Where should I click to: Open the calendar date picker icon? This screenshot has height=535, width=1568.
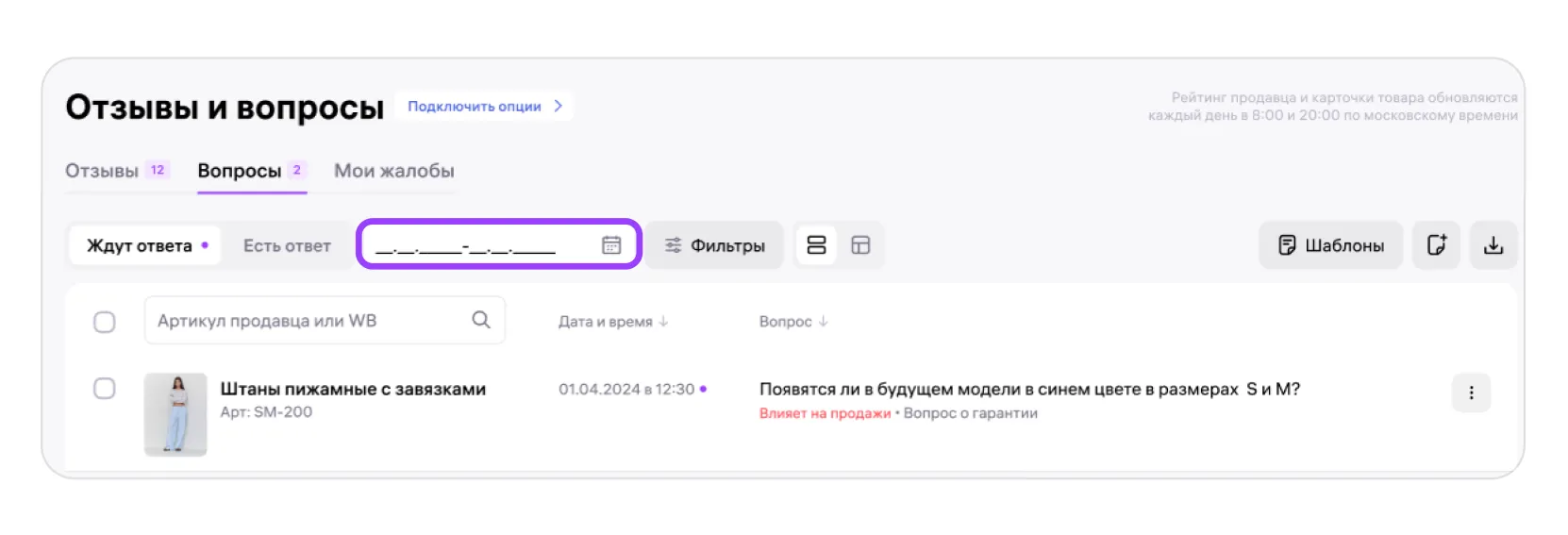point(611,245)
